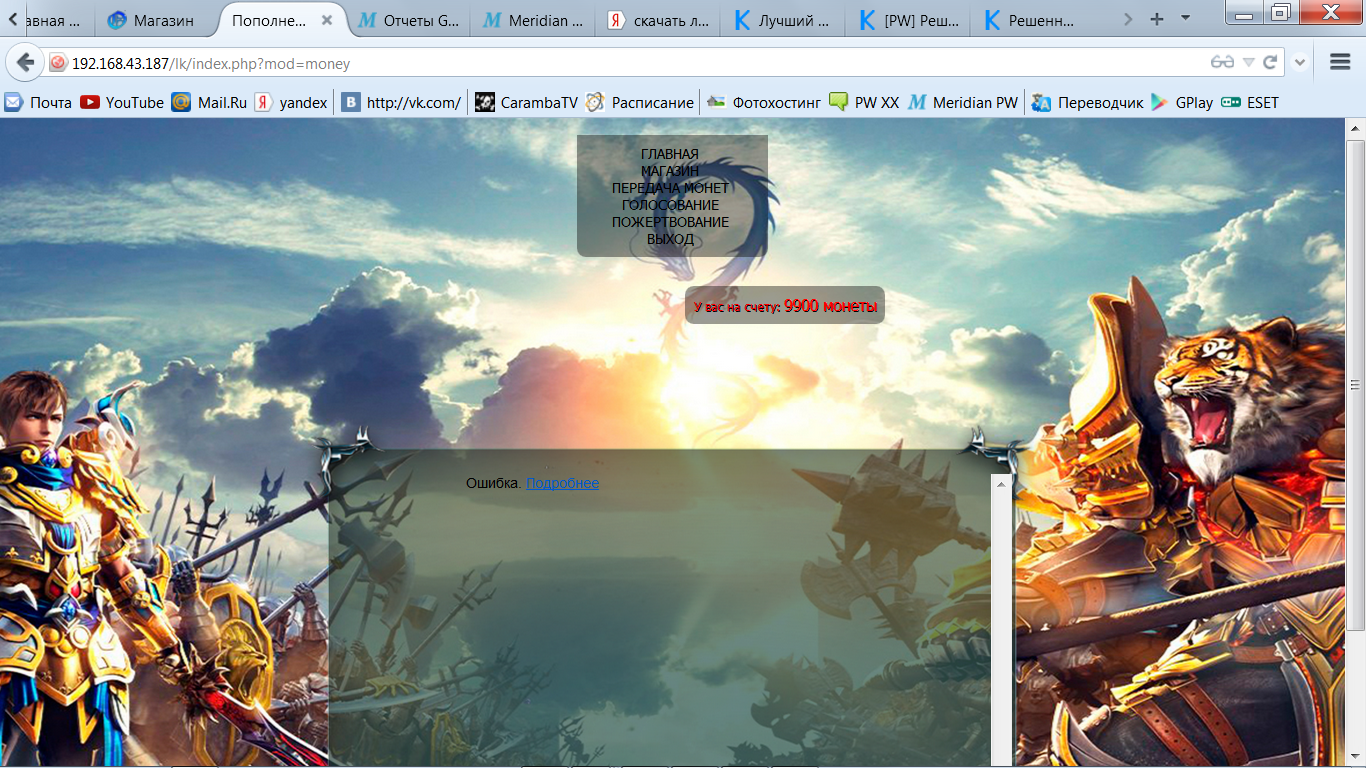Open the Фотохостинг bookmark

[763, 102]
